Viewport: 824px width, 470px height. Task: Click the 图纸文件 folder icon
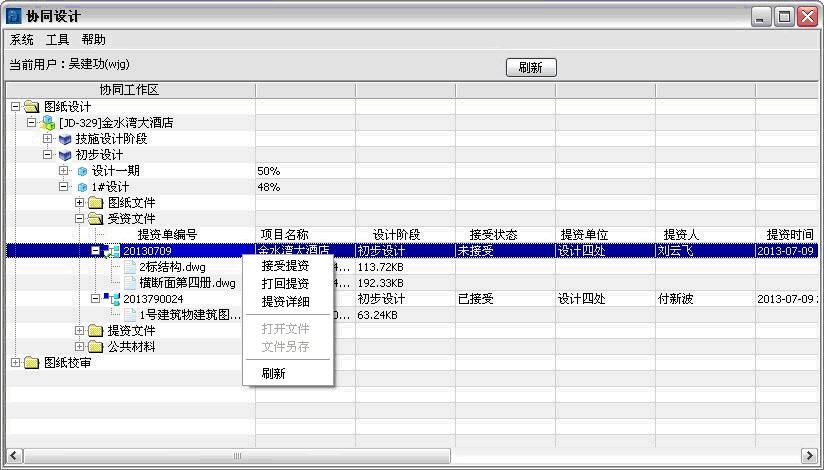[96, 203]
